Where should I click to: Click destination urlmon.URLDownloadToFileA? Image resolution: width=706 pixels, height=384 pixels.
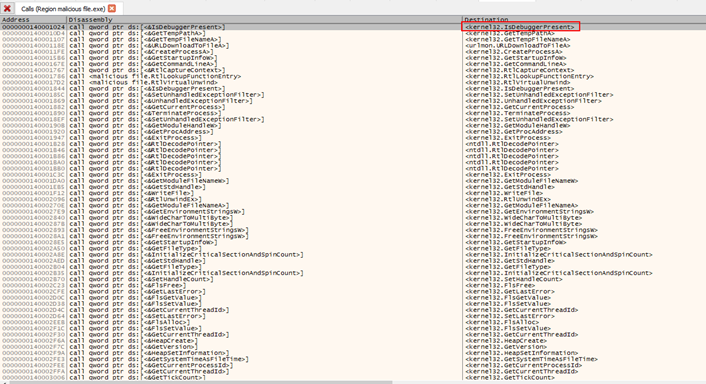pos(518,45)
